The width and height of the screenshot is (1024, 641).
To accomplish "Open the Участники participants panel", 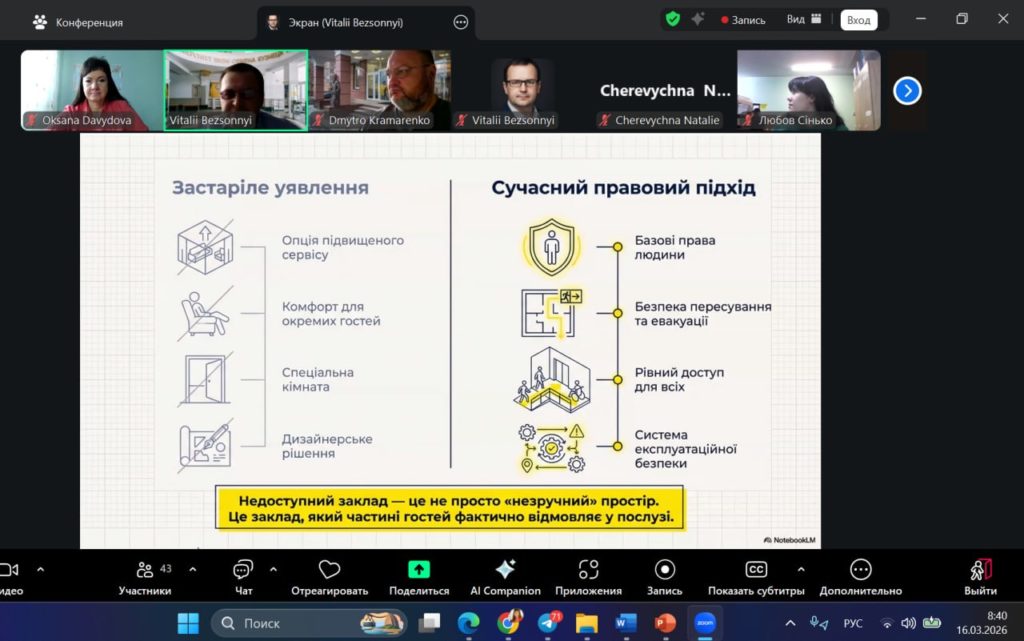I will pyautogui.click(x=145, y=576).
